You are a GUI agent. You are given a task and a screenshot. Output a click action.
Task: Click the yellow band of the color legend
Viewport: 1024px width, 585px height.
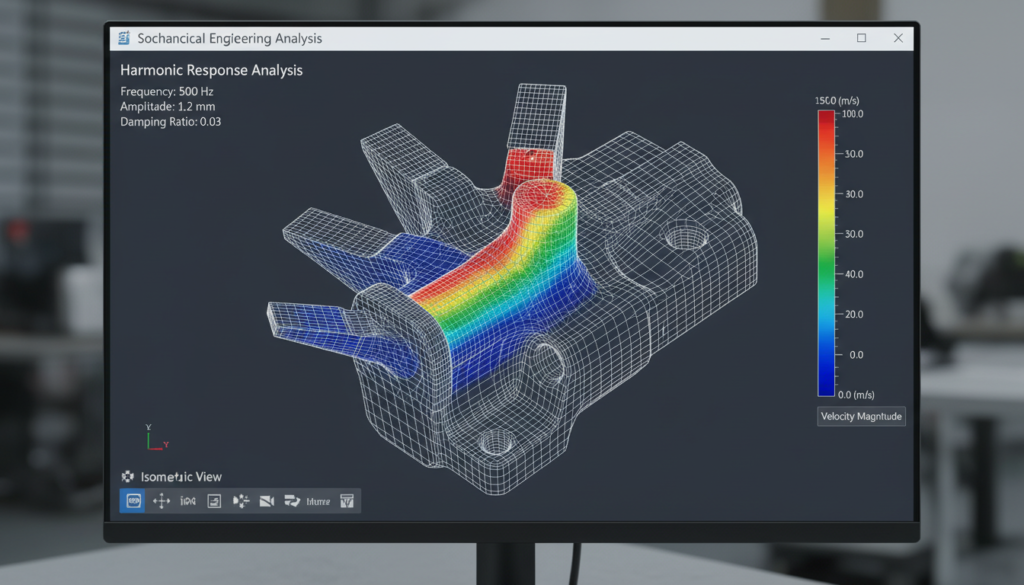pyautogui.click(x=826, y=210)
